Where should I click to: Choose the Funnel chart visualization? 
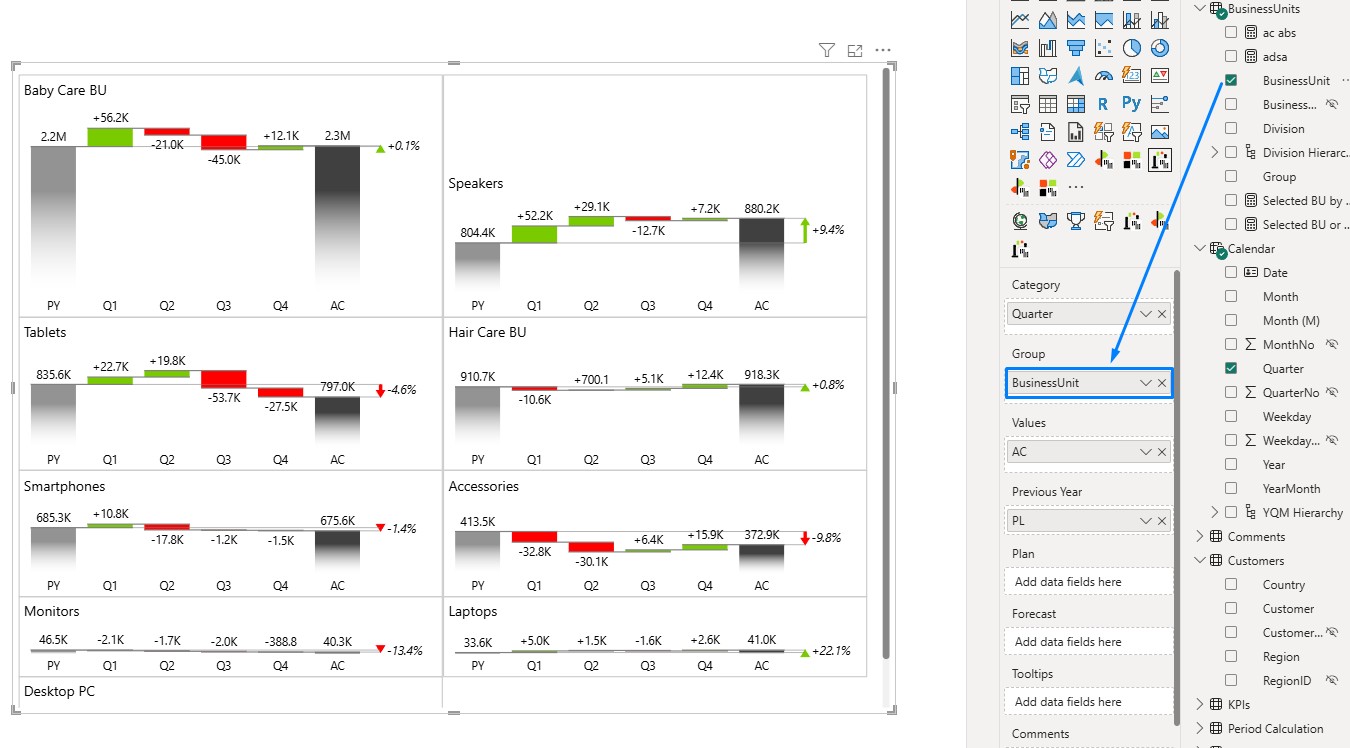point(1076,47)
